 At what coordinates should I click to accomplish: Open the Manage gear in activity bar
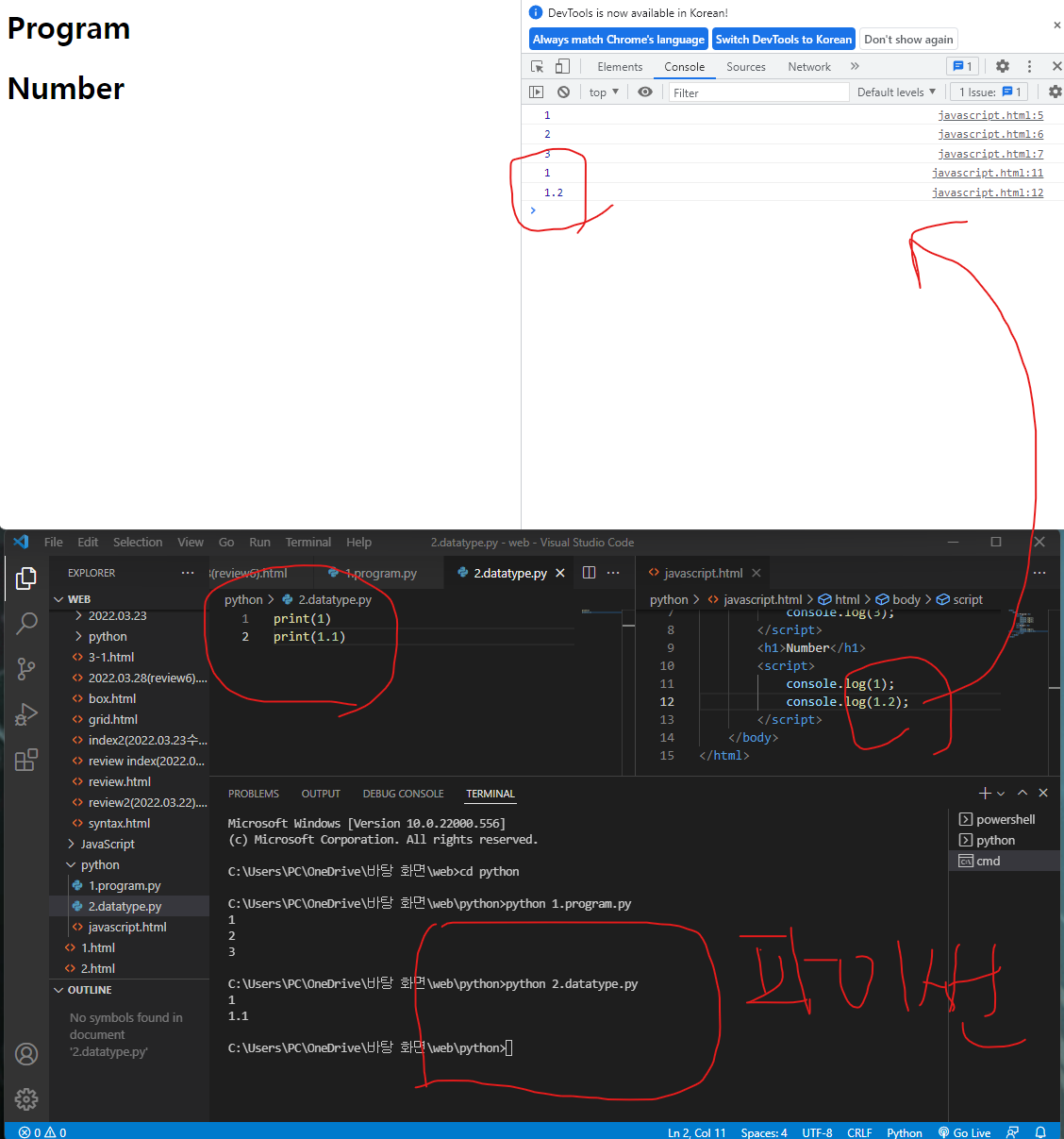pyautogui.click(x=26, y=1099)
